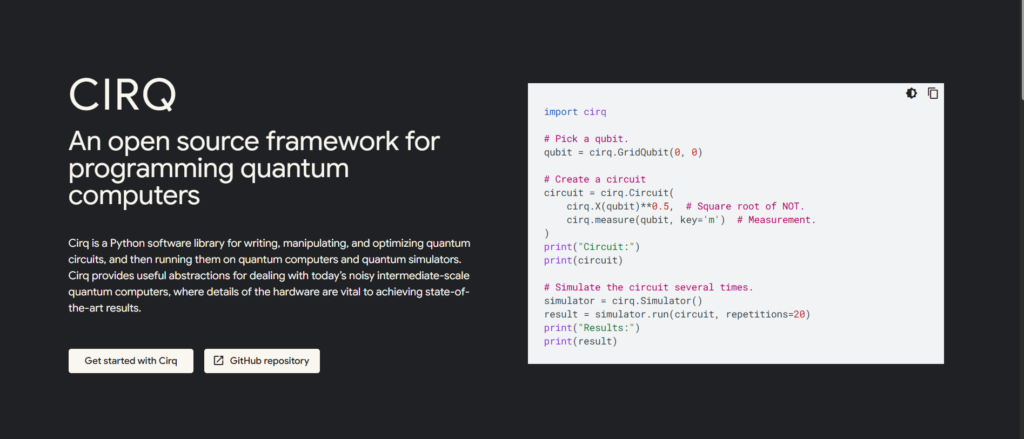This screenshot has height=439, width=1024.
Task: Click the comment "# Square root of NOT."
Action: pos(745,206)
